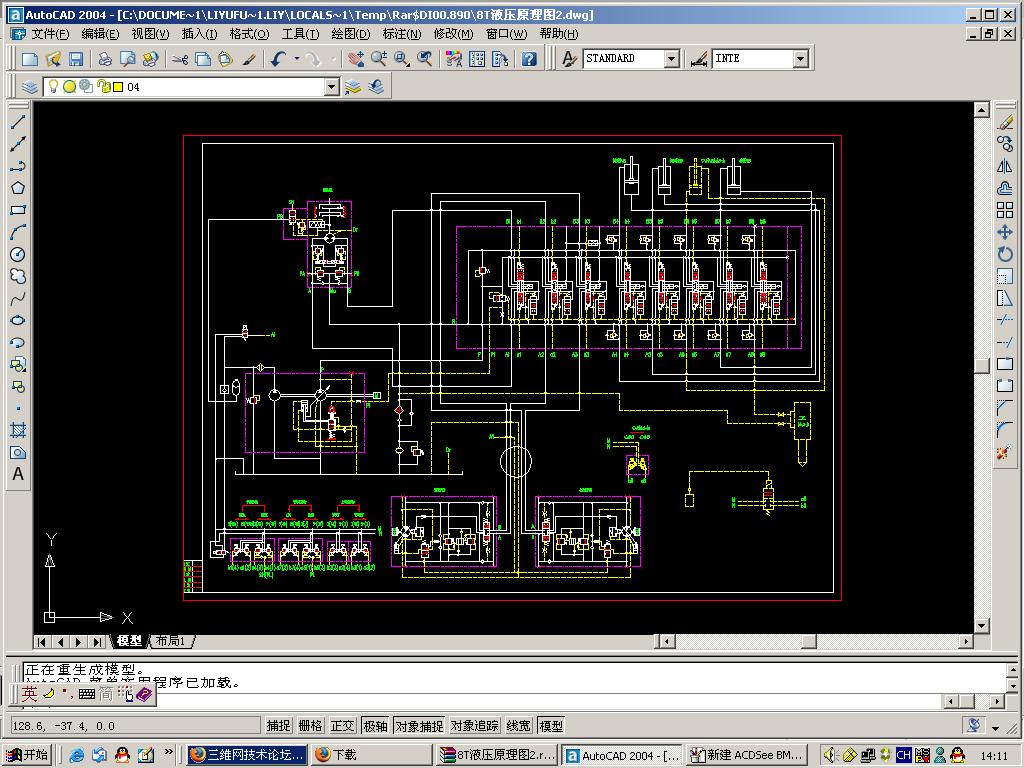The width and height of the screenshot is (1024, 768).
Task: Click the horizontal scrollbar thumb of the drawing
Action: [808, 642]
